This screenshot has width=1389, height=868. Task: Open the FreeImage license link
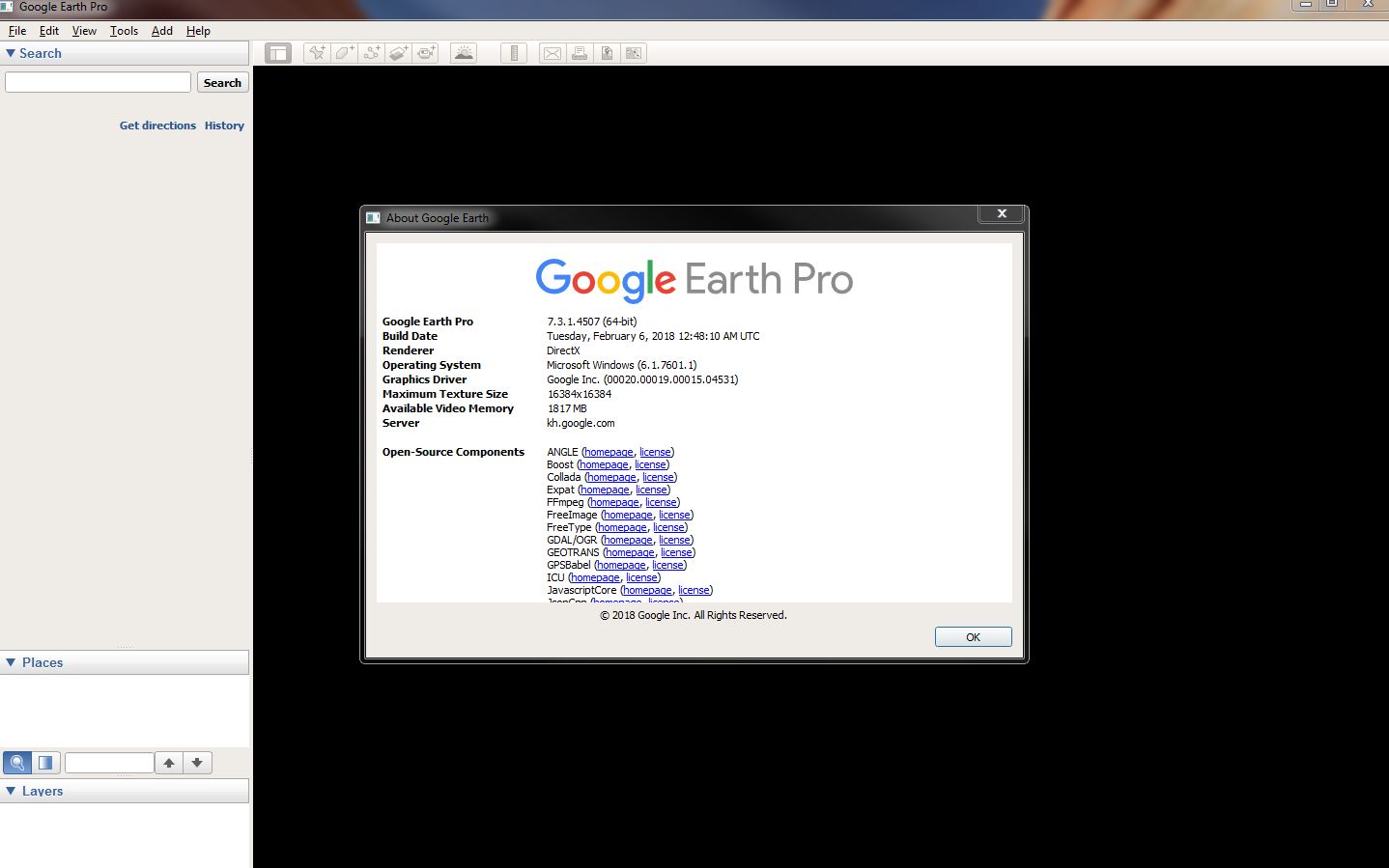[674, 515]
